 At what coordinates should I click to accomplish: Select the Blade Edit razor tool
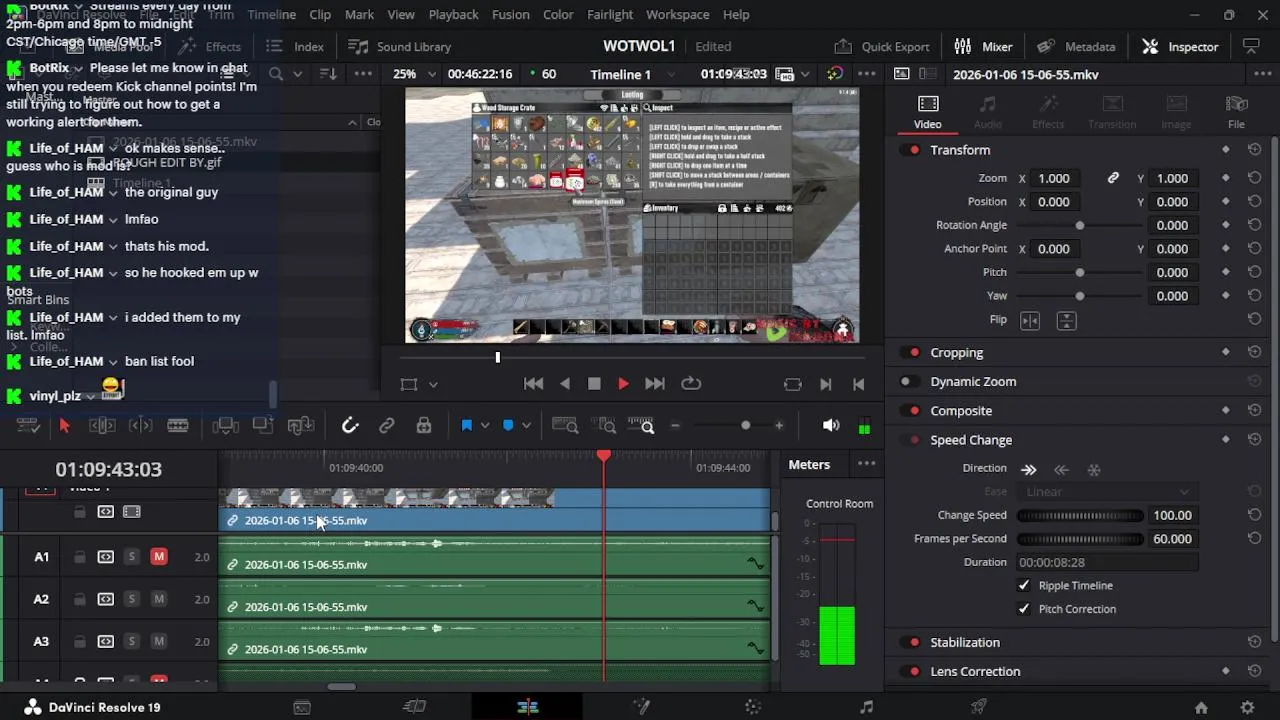tap(178, 426)
